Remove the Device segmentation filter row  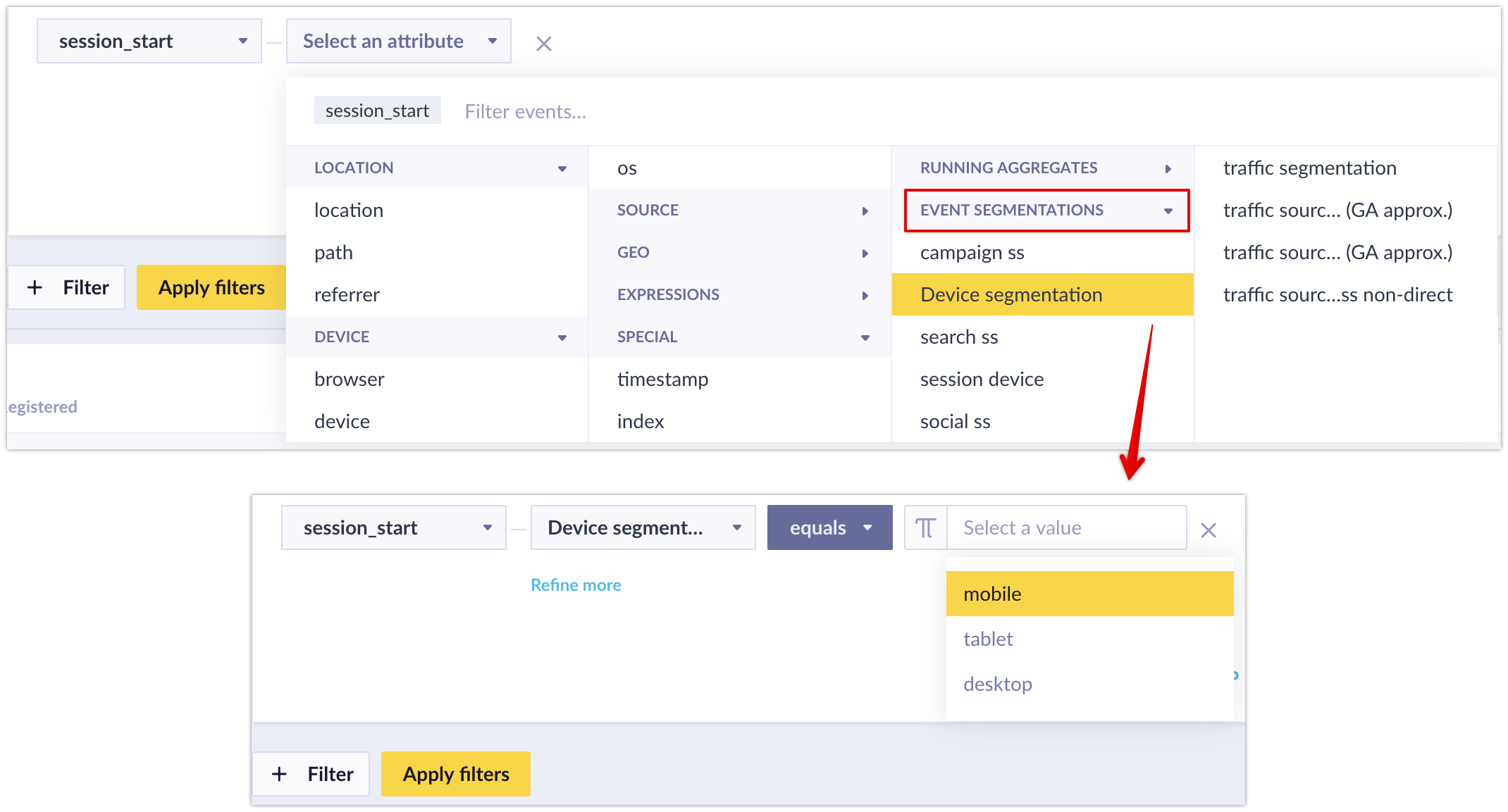[x=1208, y=530]
